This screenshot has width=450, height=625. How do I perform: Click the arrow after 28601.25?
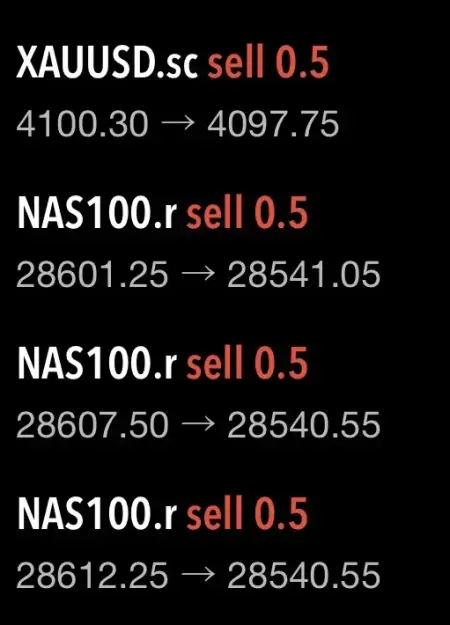click(x=198, y=274)
